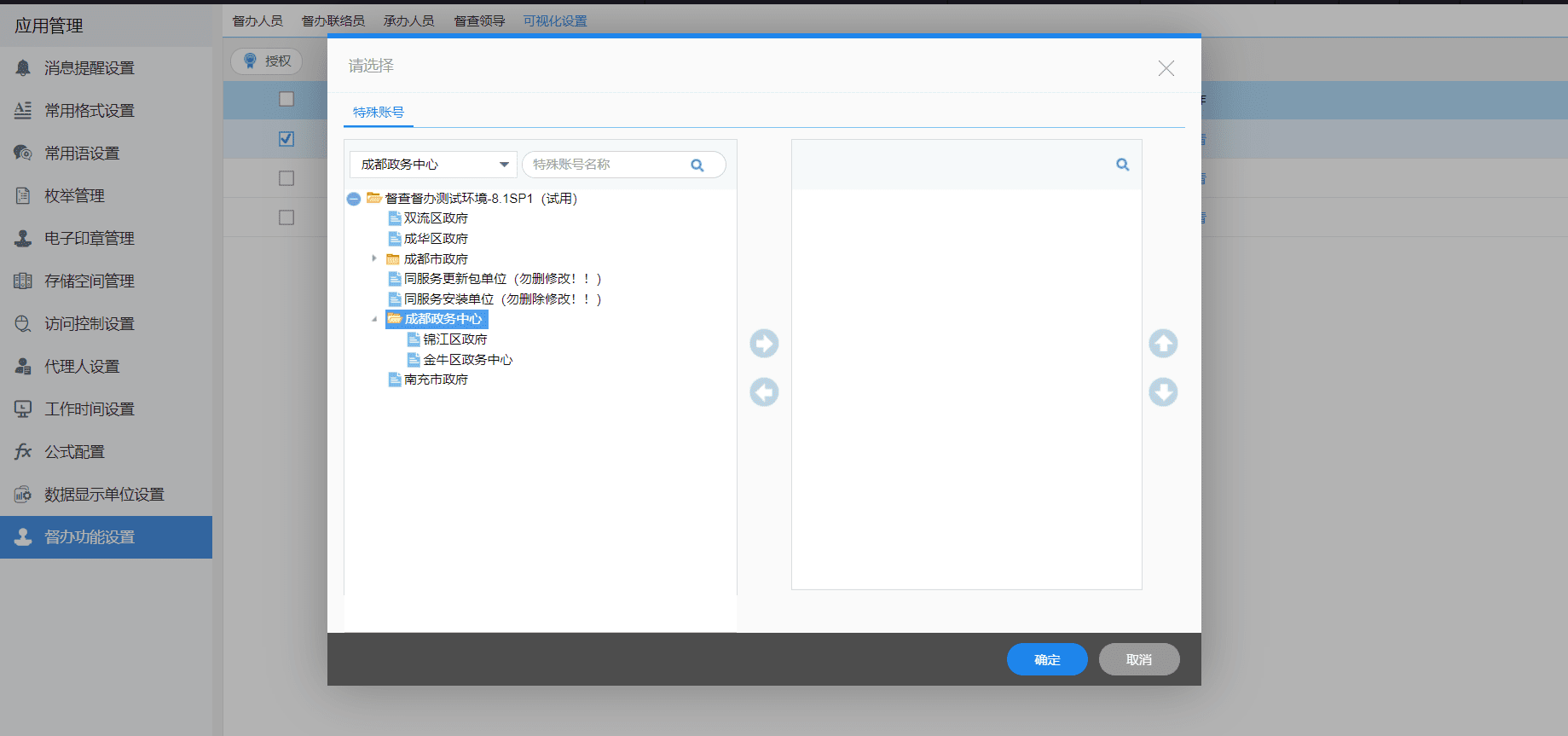Select 同服务安装单位 tree item

(503, 299)
